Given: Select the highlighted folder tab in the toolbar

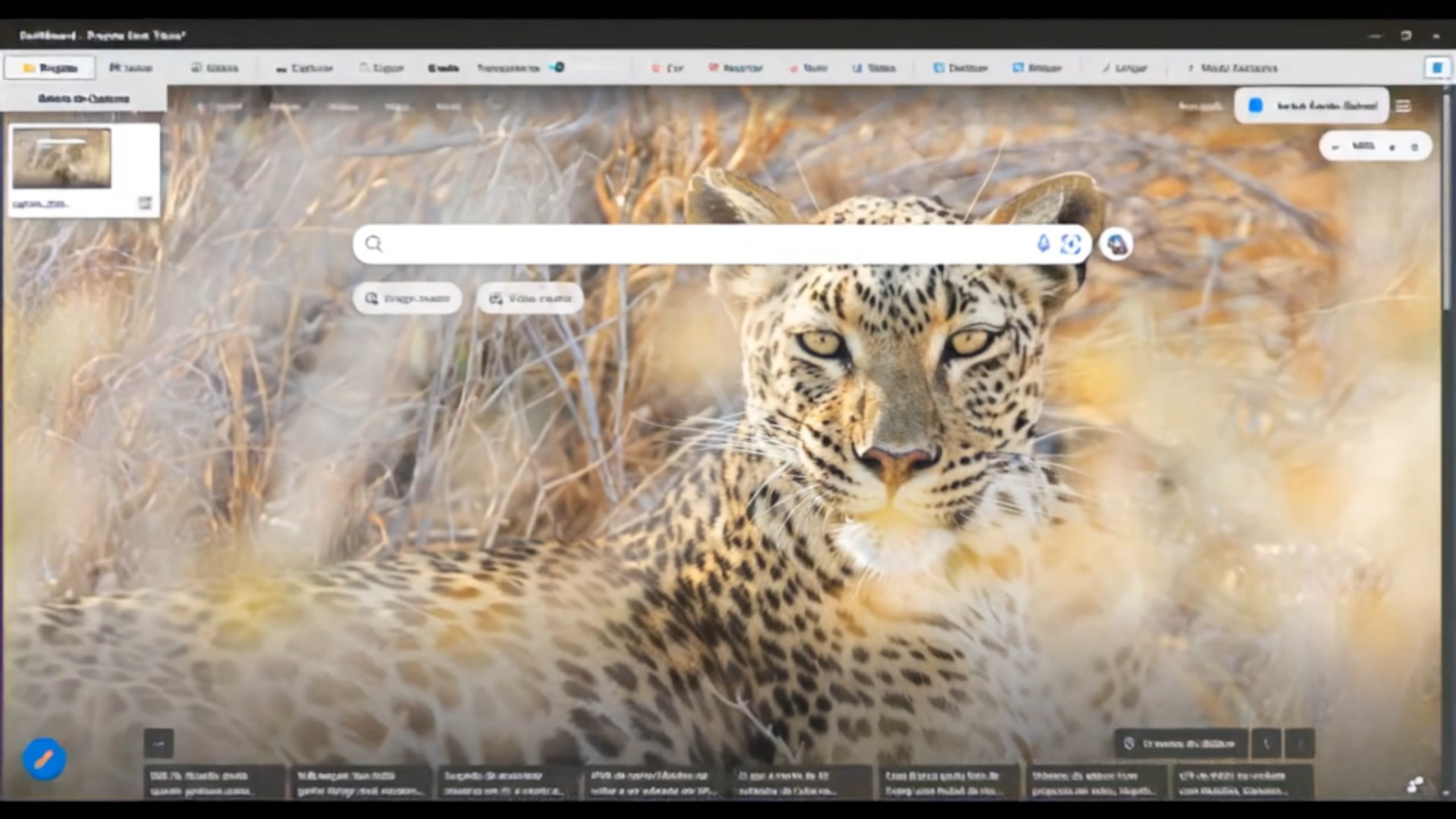Looking at the screenshot, I should pos(50,67).
